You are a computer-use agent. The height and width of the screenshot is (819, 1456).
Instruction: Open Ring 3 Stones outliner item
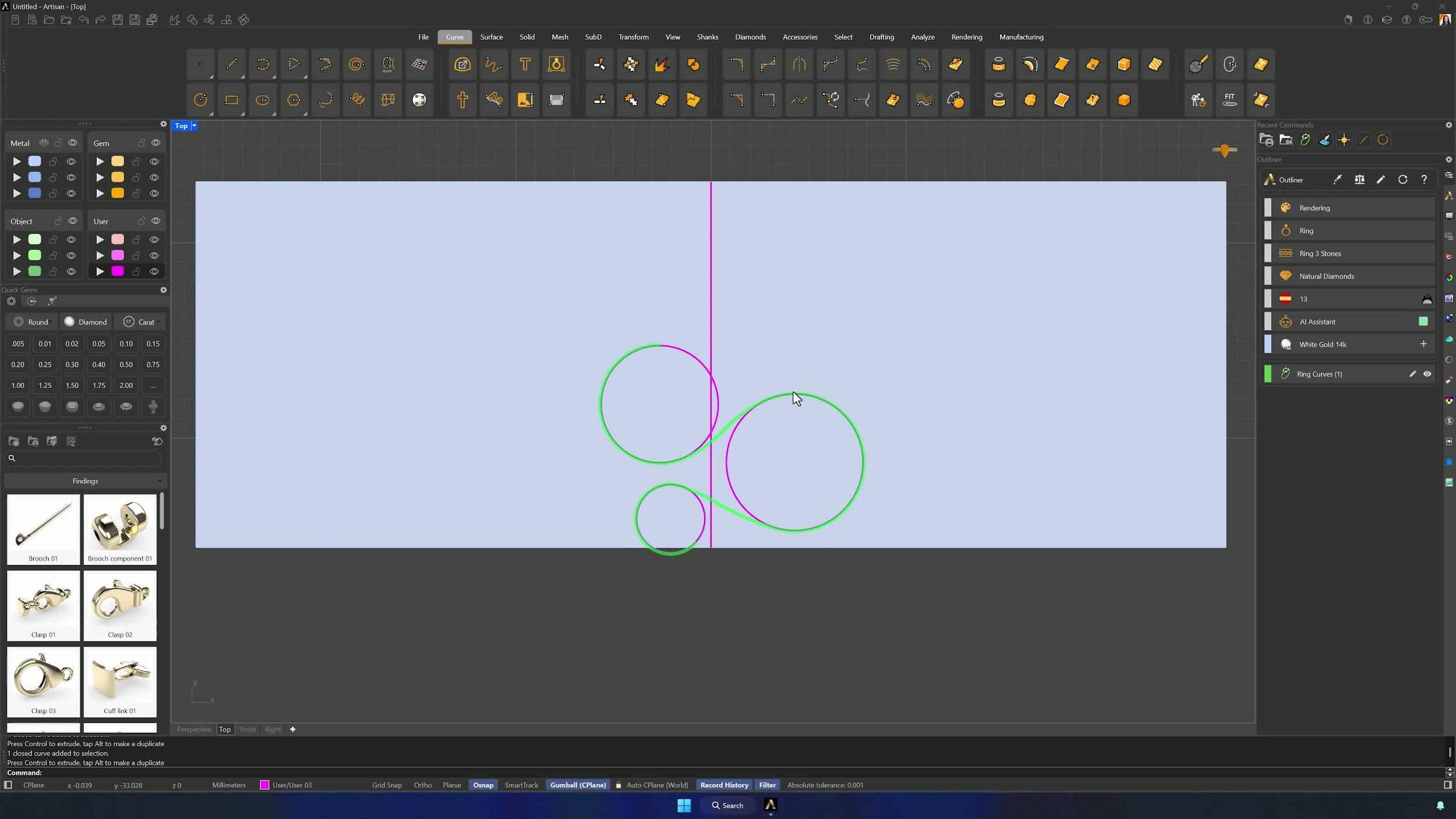1349,253
